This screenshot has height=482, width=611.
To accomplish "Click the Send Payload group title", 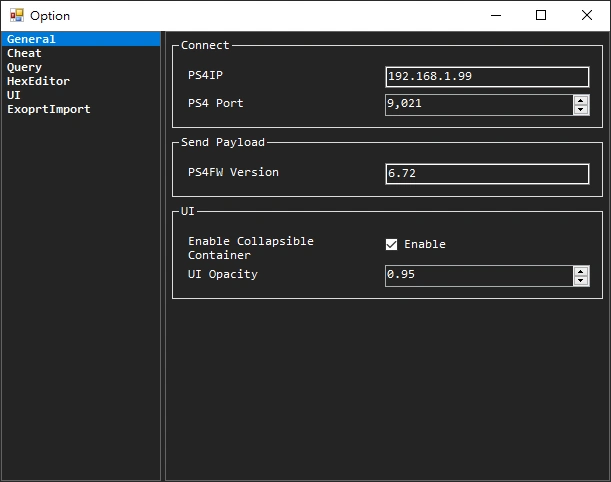I will click(x=223, y=142).
